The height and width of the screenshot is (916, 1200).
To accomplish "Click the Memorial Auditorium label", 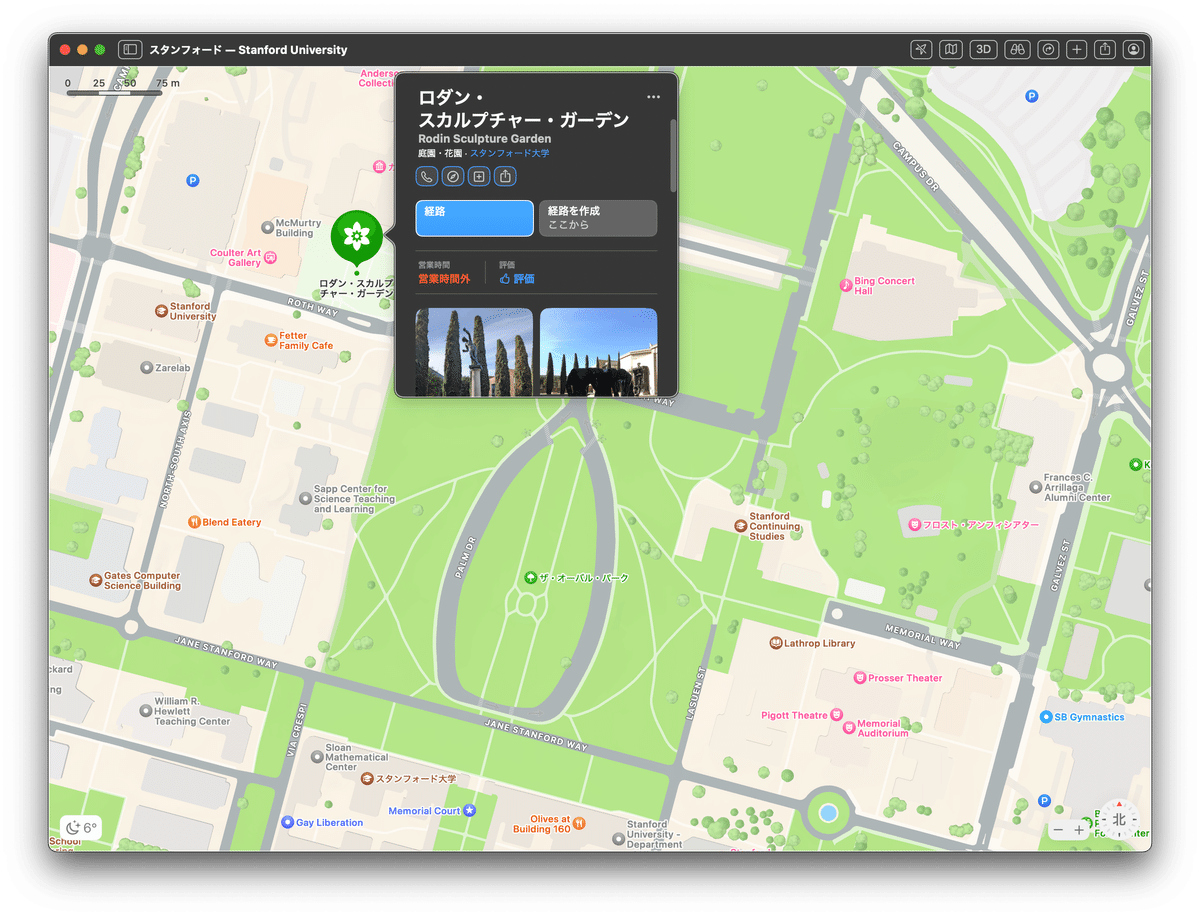I will [x=882, y=728].
